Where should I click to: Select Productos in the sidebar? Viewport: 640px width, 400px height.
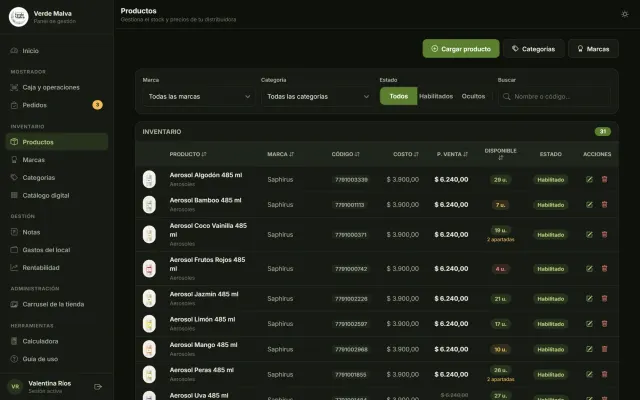pos(57,142)
